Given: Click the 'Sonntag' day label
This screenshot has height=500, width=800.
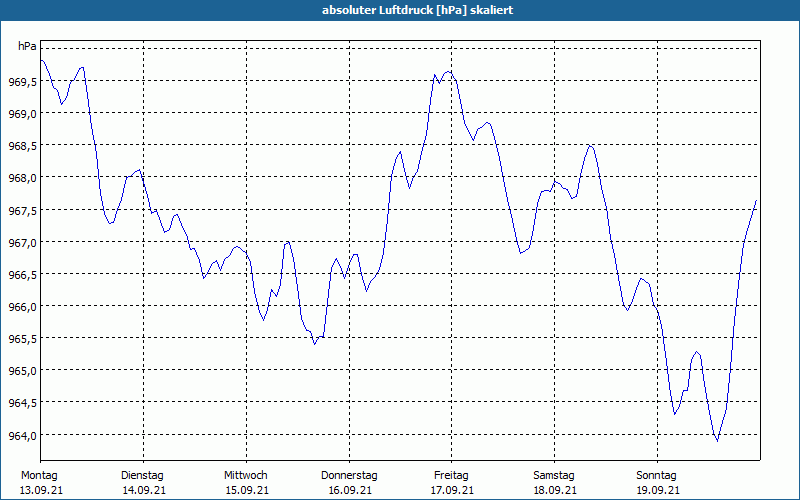Looking at the screenshot, I should (x=656, y=476).
